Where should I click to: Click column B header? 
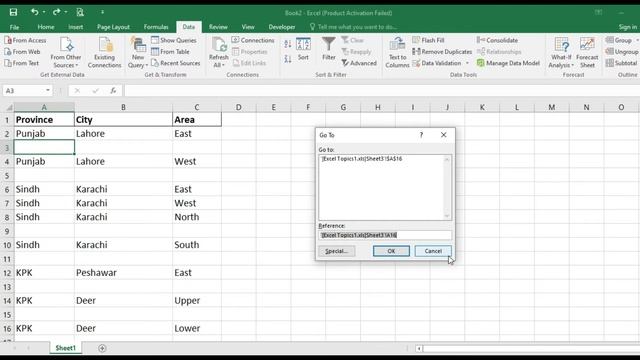[x=123, y=107]
